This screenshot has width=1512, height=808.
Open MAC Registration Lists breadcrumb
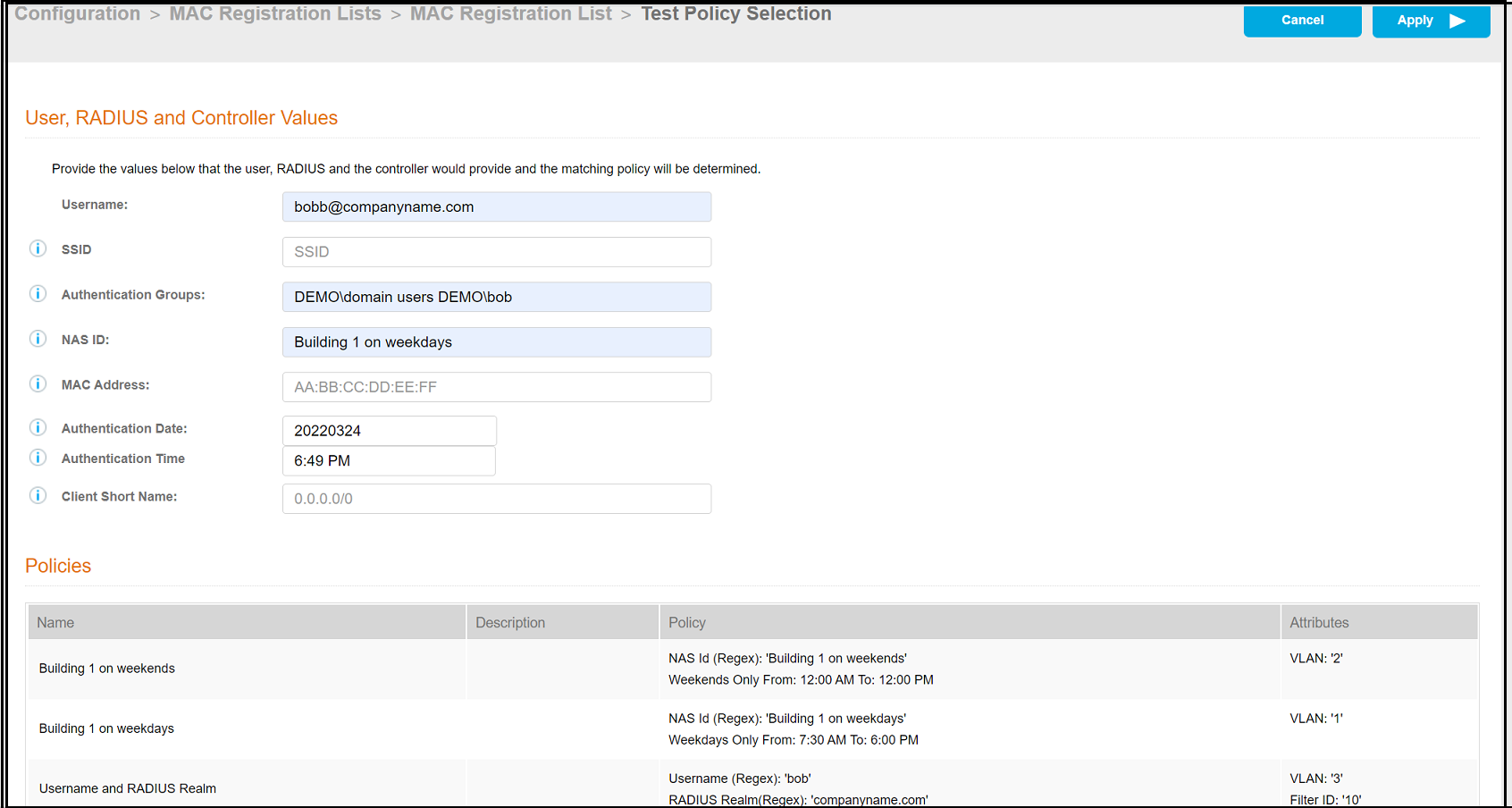pos(275,13)
